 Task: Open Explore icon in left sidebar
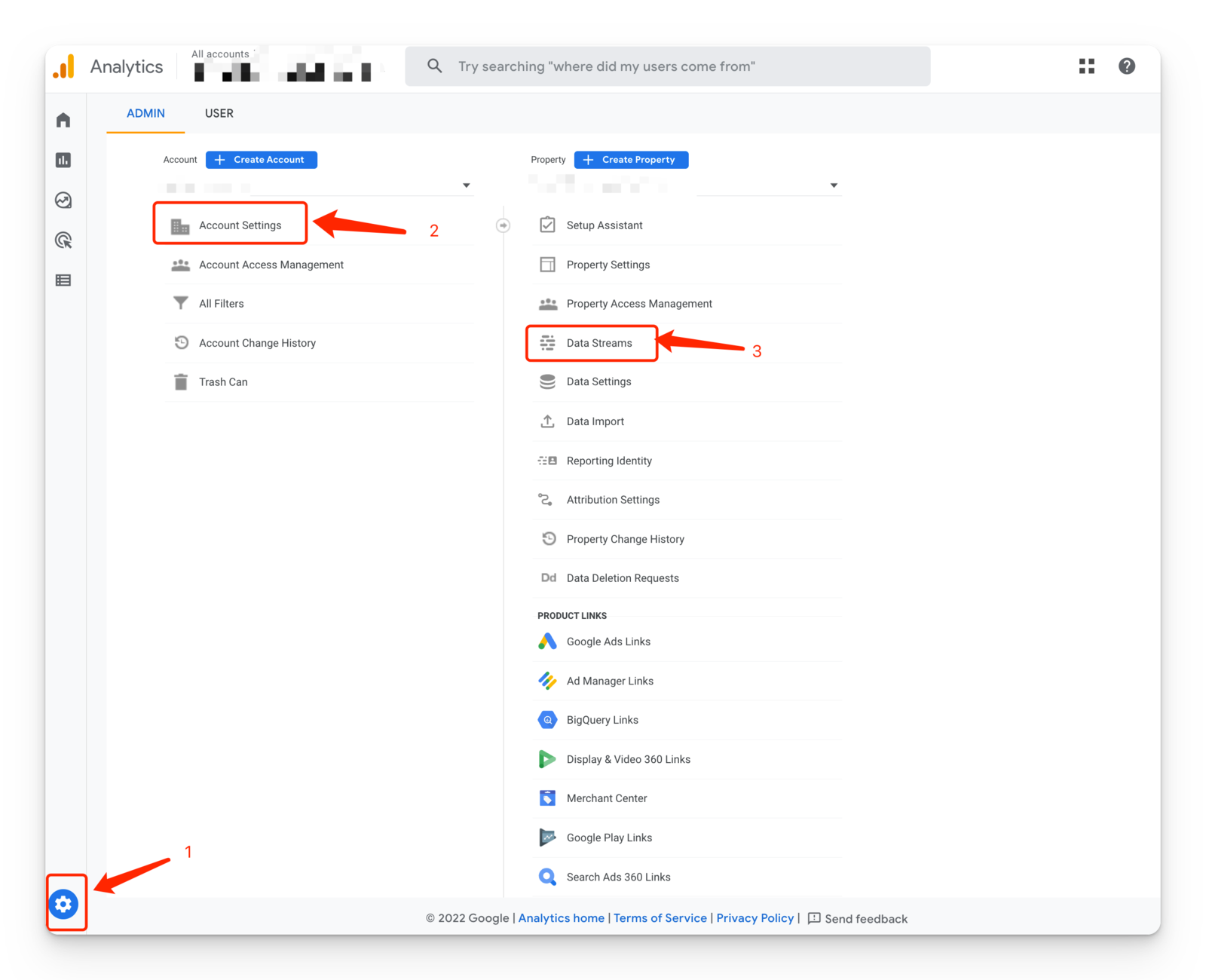[63, 201]
